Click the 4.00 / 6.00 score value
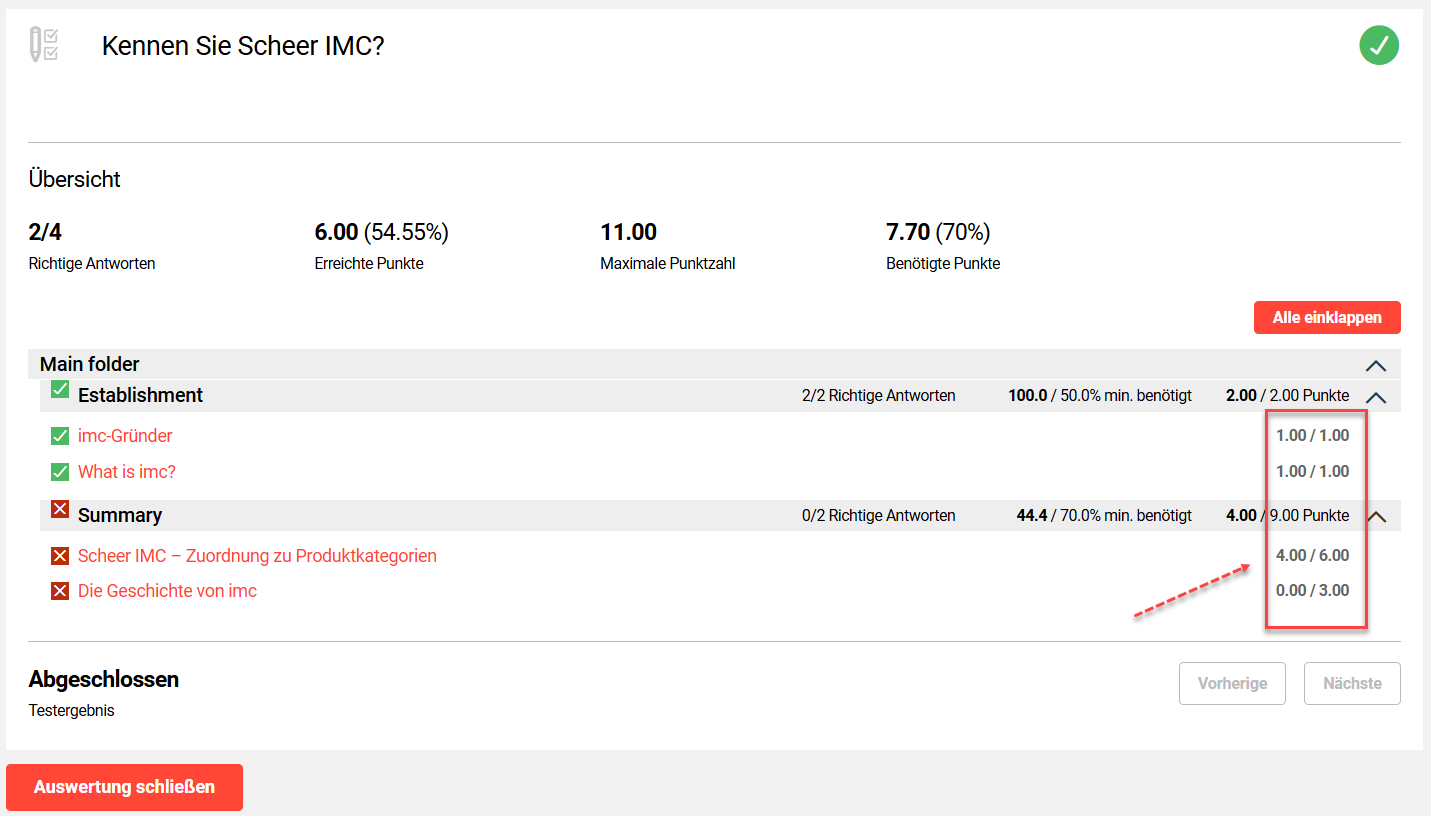1431x816 pixels. (x=1313, y=556)
